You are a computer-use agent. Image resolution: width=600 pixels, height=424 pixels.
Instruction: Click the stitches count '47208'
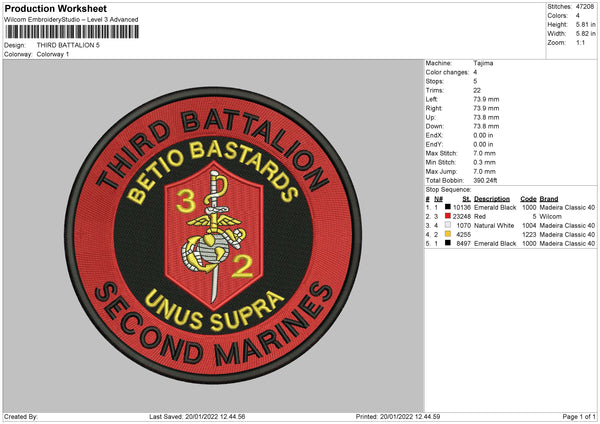(x=585, y=7)
